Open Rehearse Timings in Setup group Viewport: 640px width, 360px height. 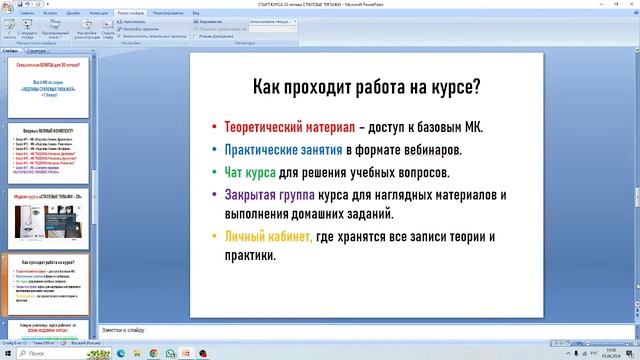138,29
